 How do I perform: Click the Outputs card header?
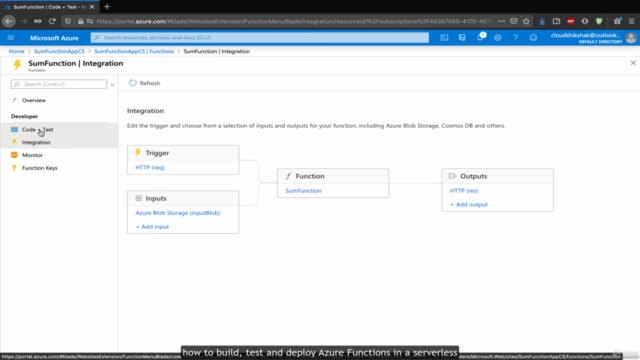[498, 176]
